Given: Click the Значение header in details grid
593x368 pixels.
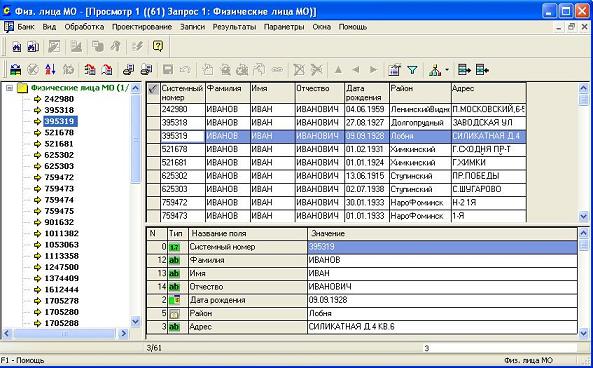Looking at the screenshot, I should pos(442,233).
